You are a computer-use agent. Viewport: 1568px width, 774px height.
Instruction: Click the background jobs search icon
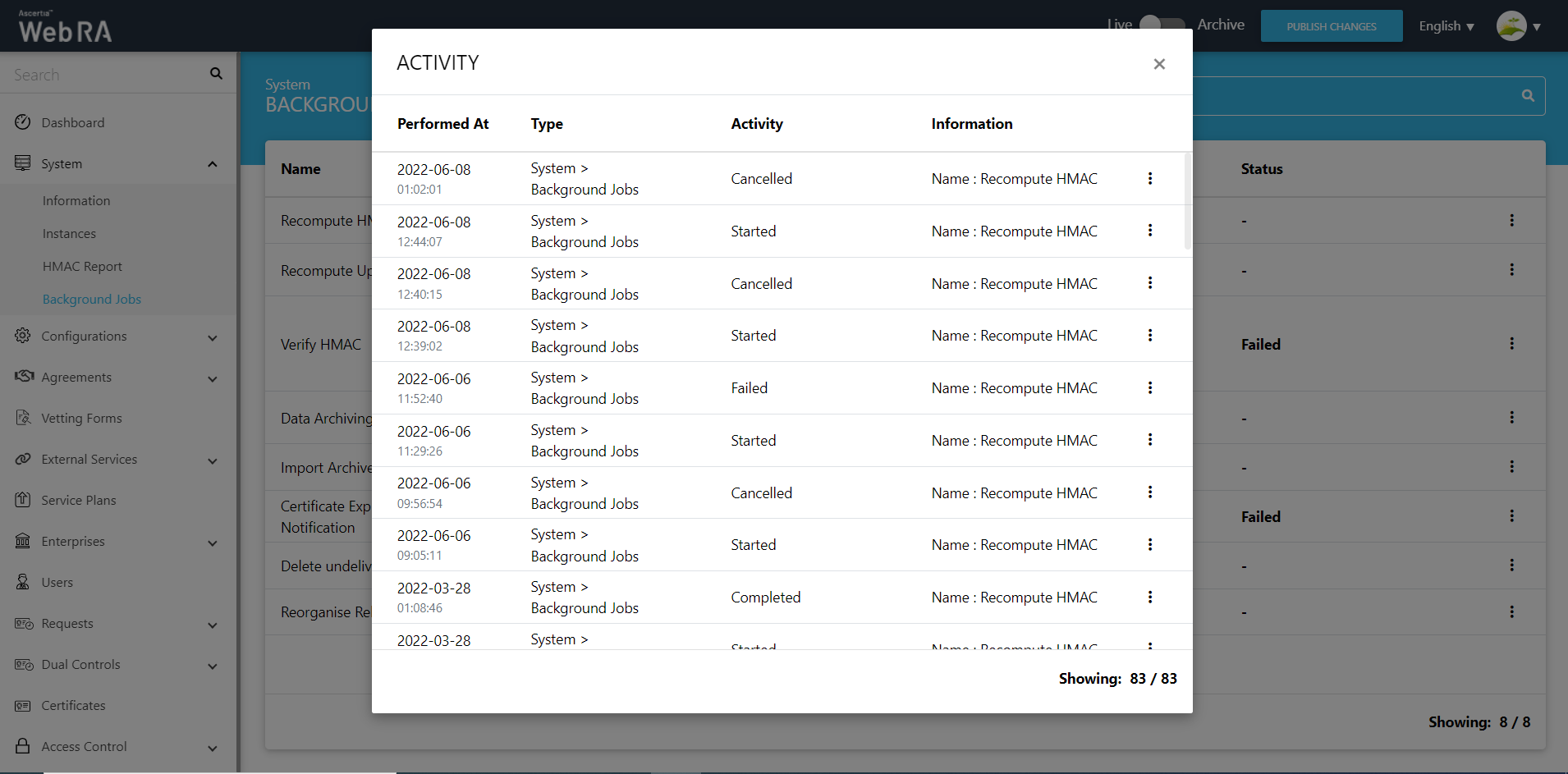coord(1527,96)
